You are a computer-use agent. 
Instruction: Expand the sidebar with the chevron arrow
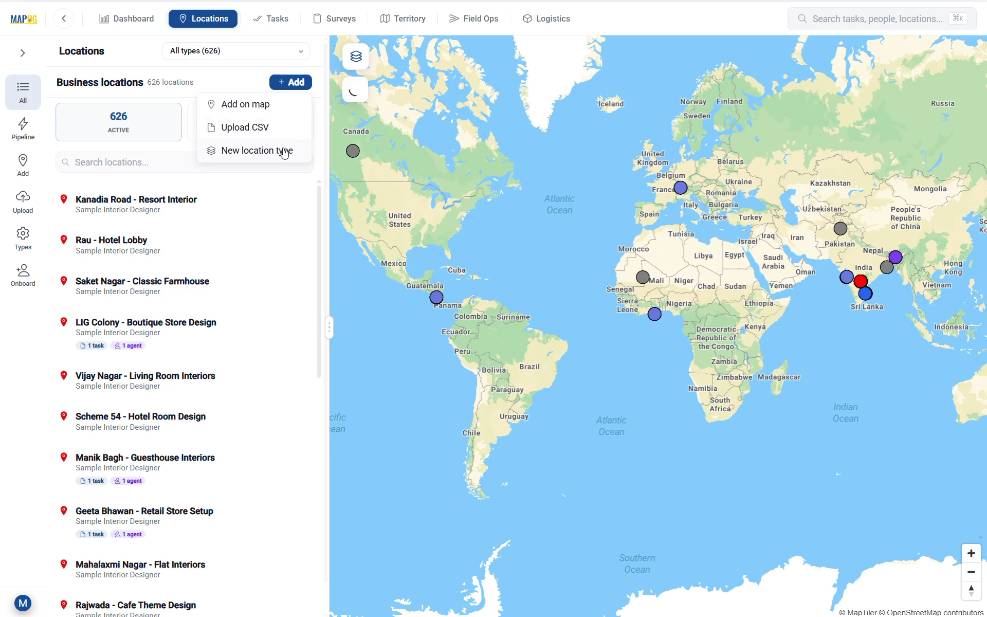[23, 53]
